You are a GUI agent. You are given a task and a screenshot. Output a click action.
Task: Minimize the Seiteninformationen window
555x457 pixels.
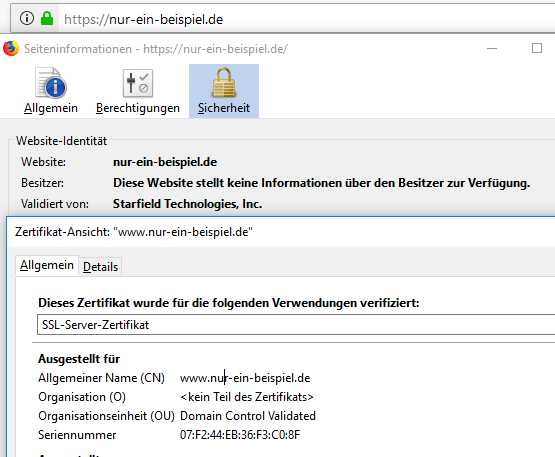[x=492, y=48]
